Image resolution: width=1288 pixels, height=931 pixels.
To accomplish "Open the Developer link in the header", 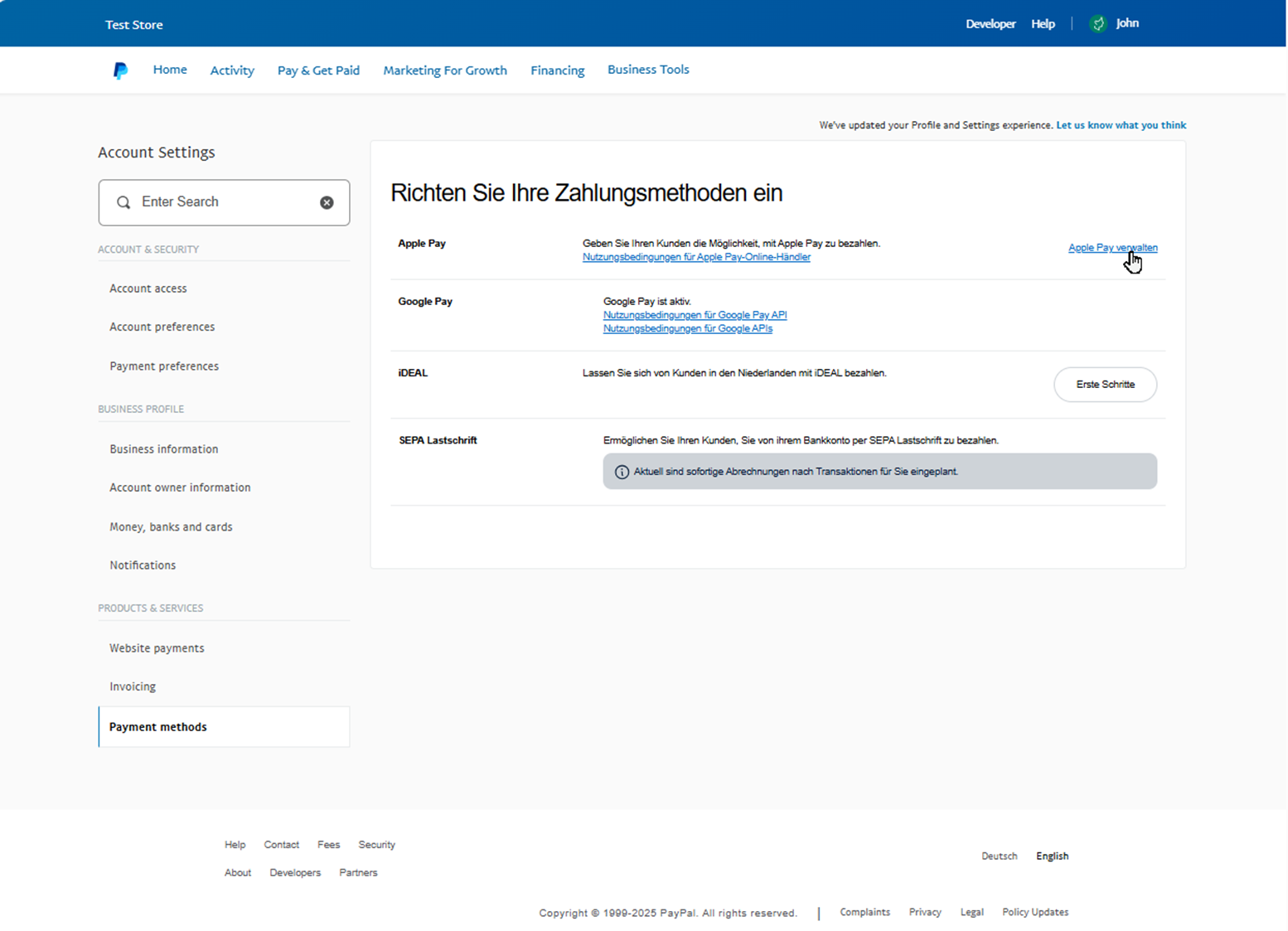I will coord(990,24).
